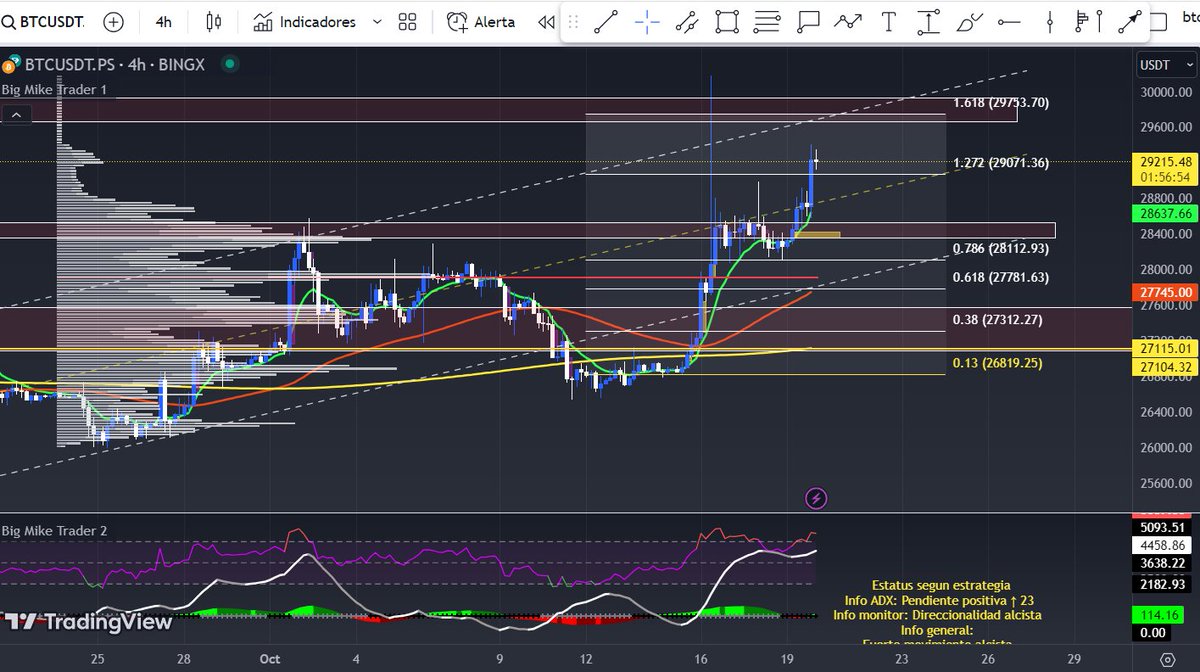Image resolution: width=1200 pixels, height=672 pixels.
Task: Click the 0.786 (28112.93) Fibonacci label
Action: (x=1001, y=249)
